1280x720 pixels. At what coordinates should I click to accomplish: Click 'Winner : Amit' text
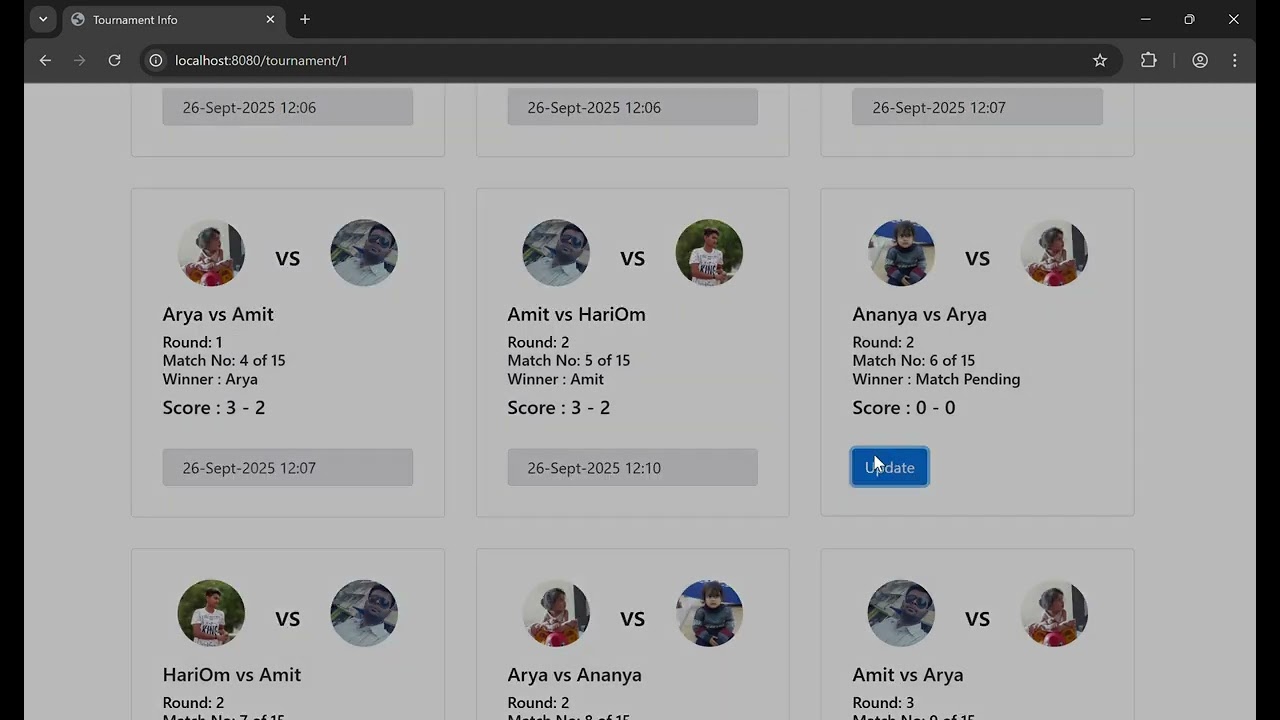tap(556, 379)
